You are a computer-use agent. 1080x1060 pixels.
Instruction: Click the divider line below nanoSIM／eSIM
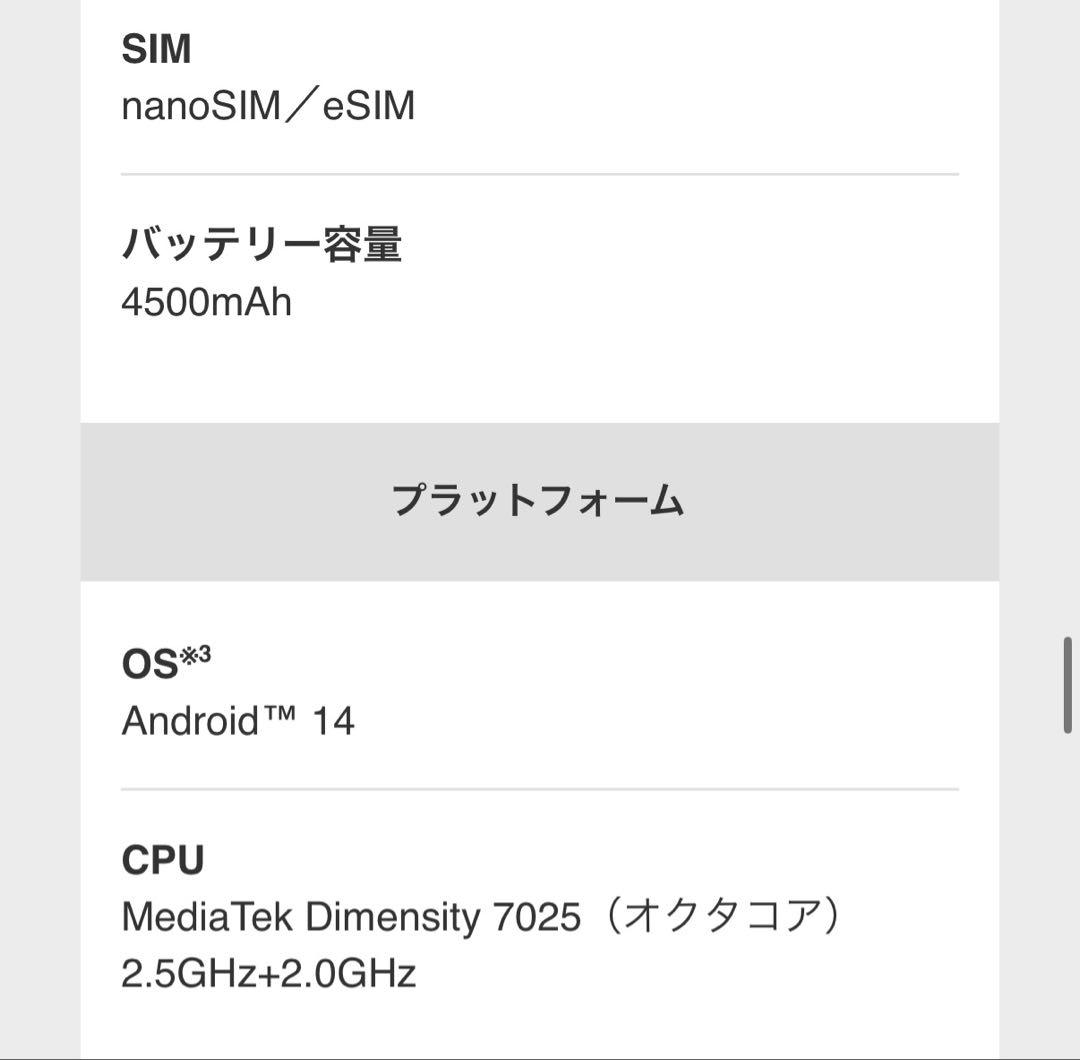539,175
